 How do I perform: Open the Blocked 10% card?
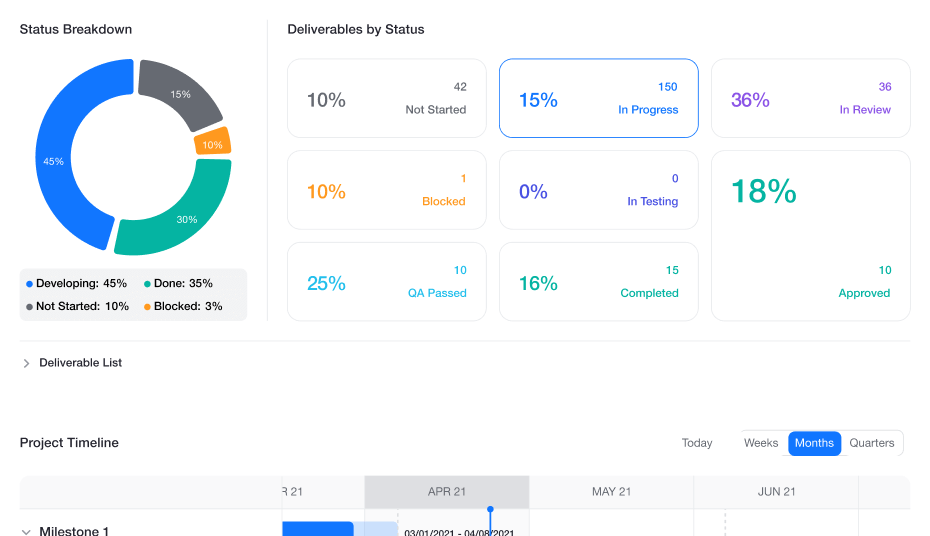387,190
